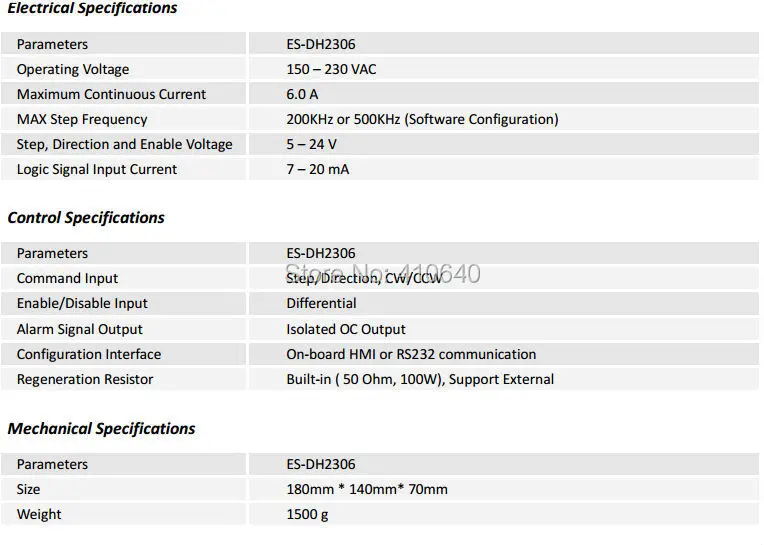Click the 150 – 230 VAC value

pyautogui.click(x=331, y=69)
